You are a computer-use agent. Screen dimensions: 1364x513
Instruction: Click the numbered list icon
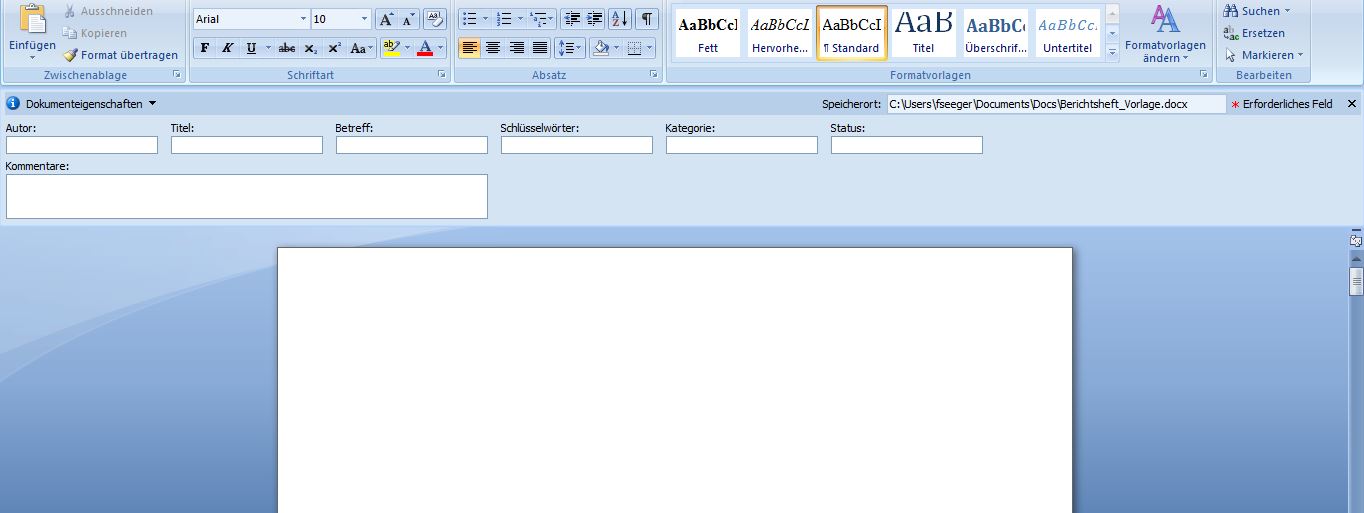tap(504, 19)
